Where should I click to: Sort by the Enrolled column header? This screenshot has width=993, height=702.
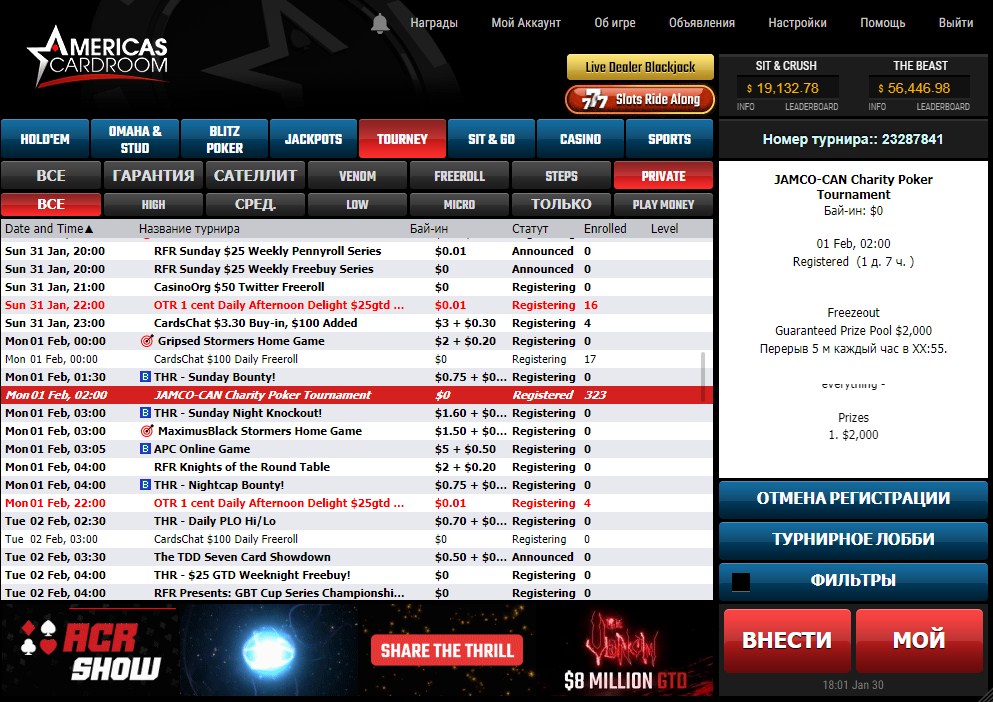point(605,229)
